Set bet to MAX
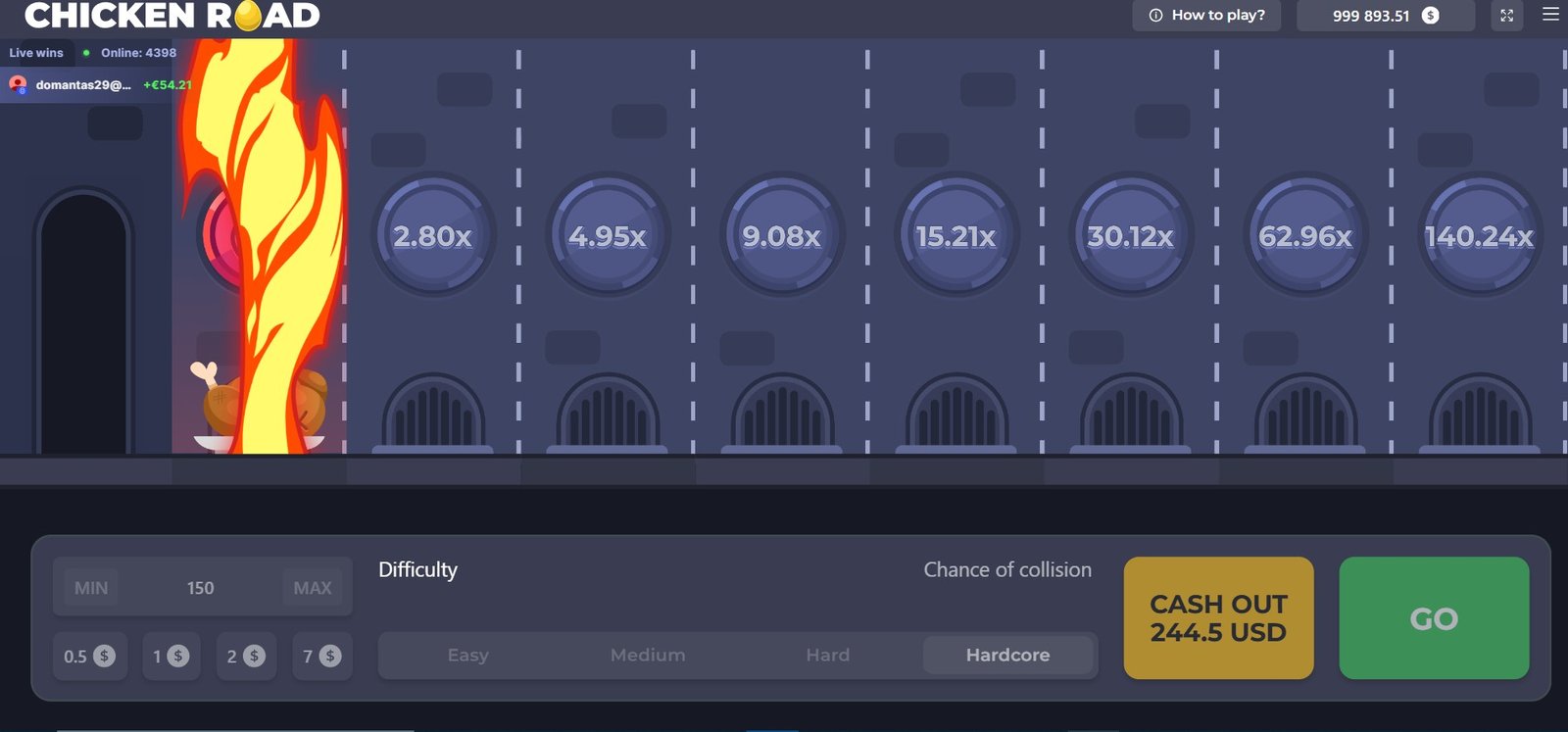The height and width of the screenshot is (732, 1568). (313, 588)
